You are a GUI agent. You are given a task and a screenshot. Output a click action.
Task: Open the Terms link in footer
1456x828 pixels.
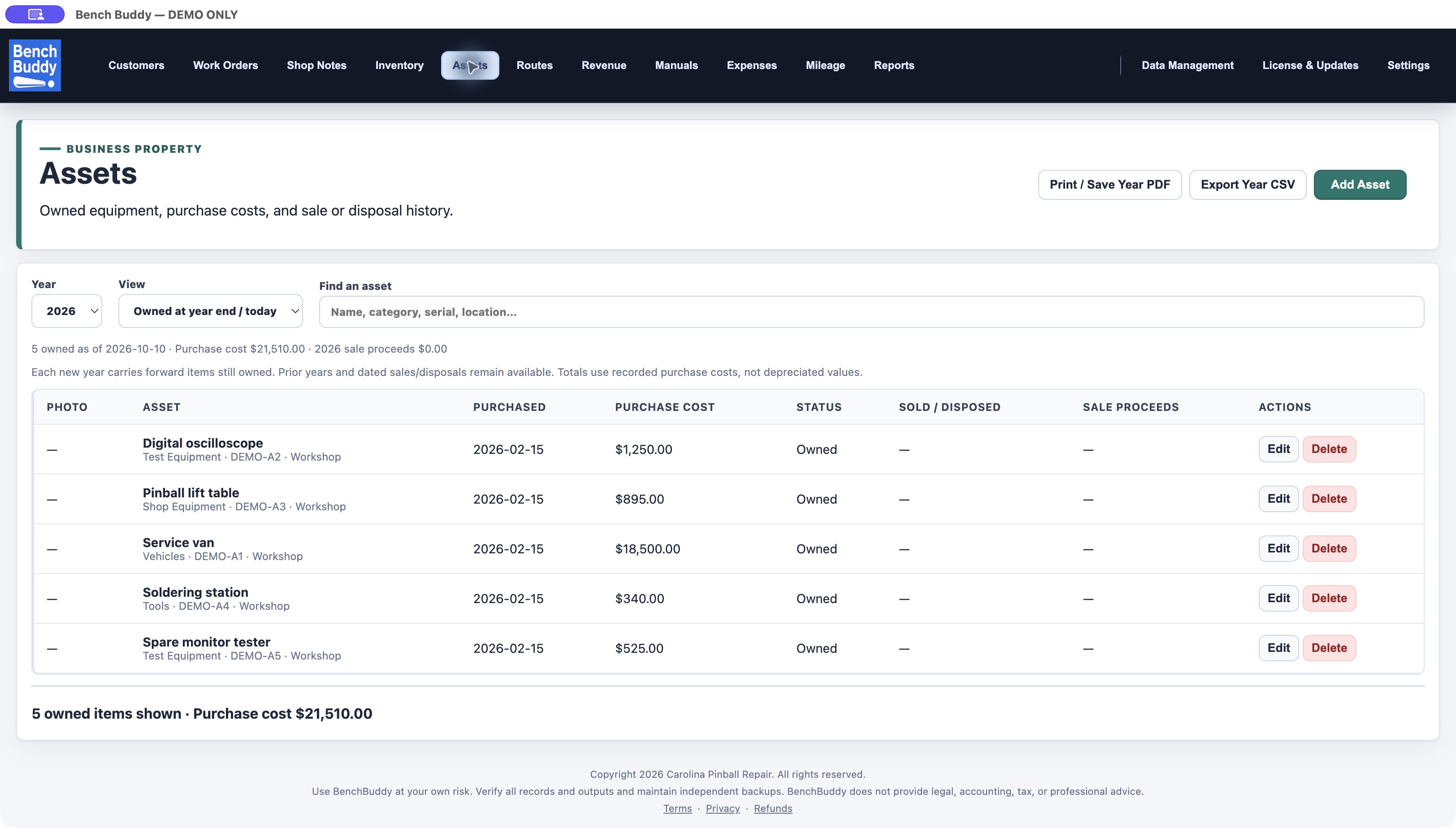(677, 808)
